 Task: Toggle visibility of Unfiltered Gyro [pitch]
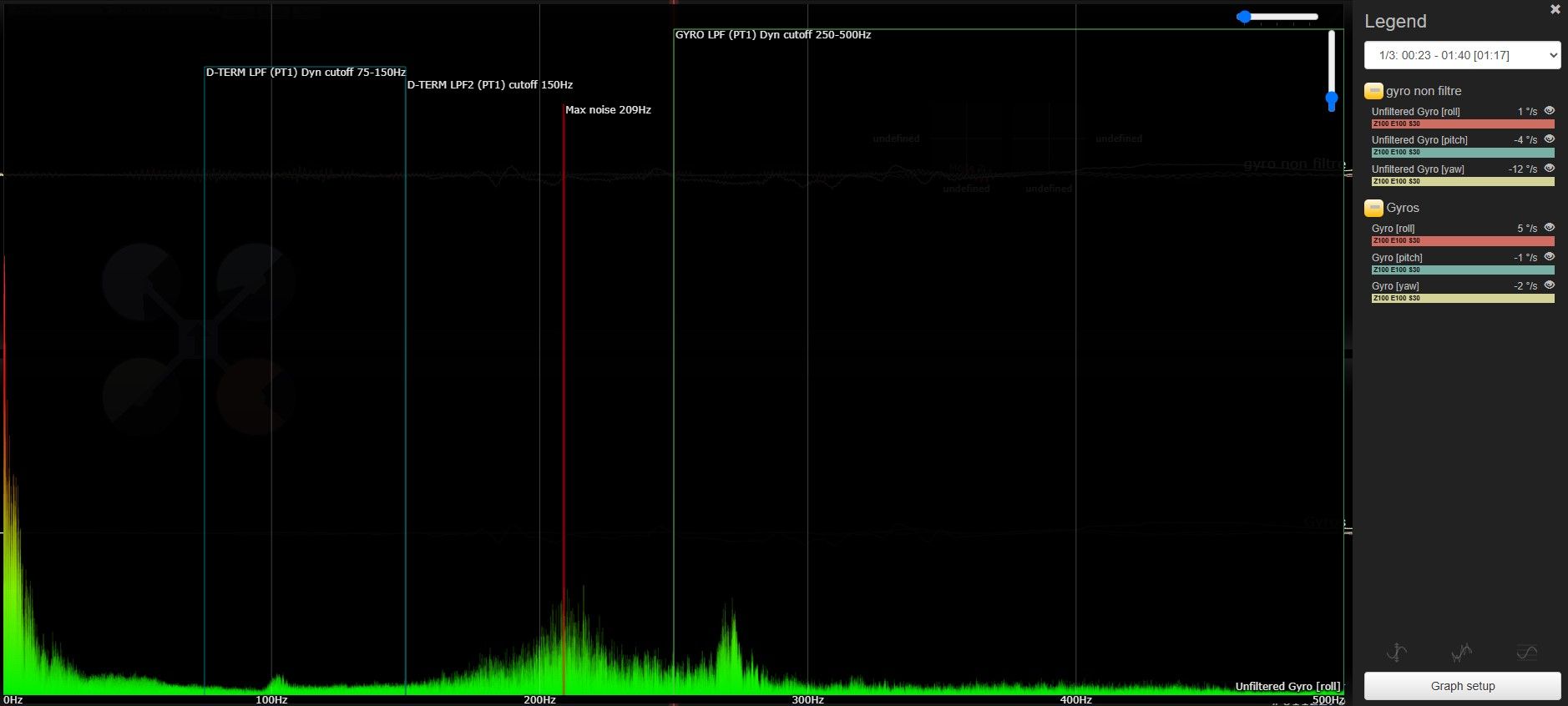pos(1549,139)
